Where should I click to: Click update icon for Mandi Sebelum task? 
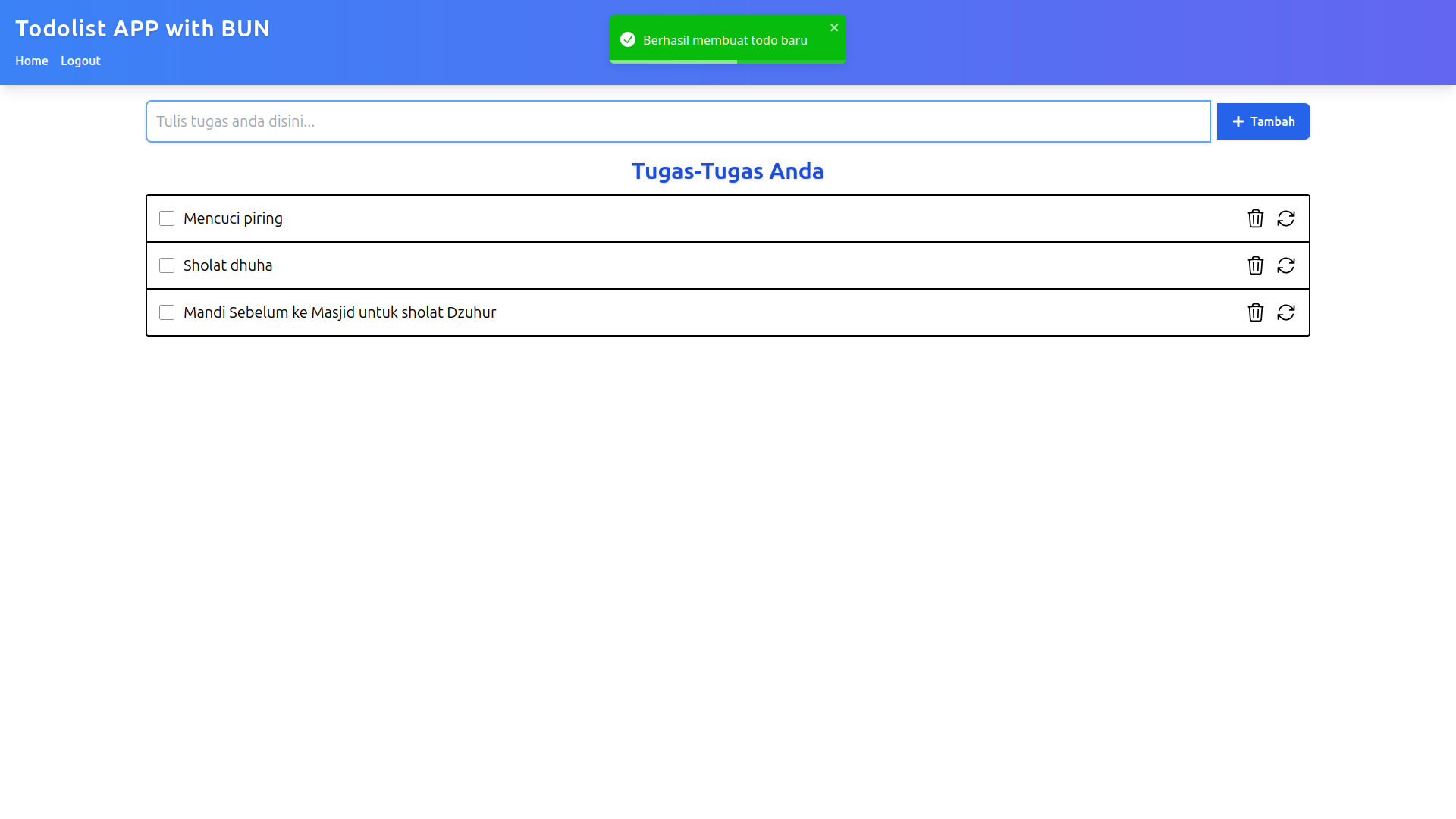1285,312
